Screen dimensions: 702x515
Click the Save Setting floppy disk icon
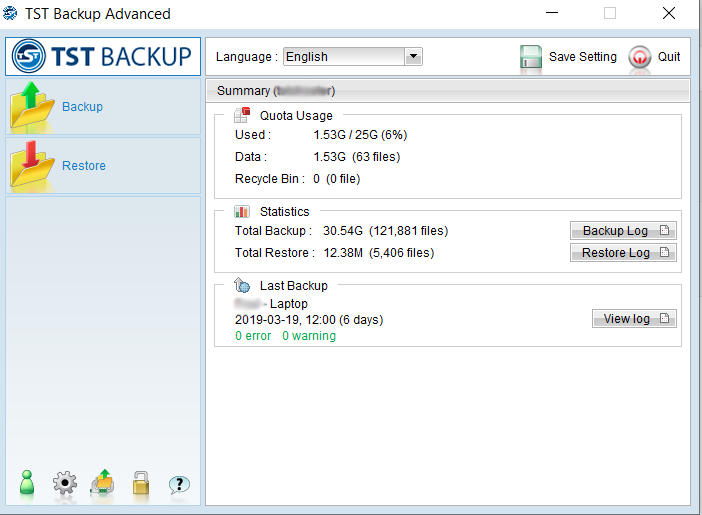point(531,57)
